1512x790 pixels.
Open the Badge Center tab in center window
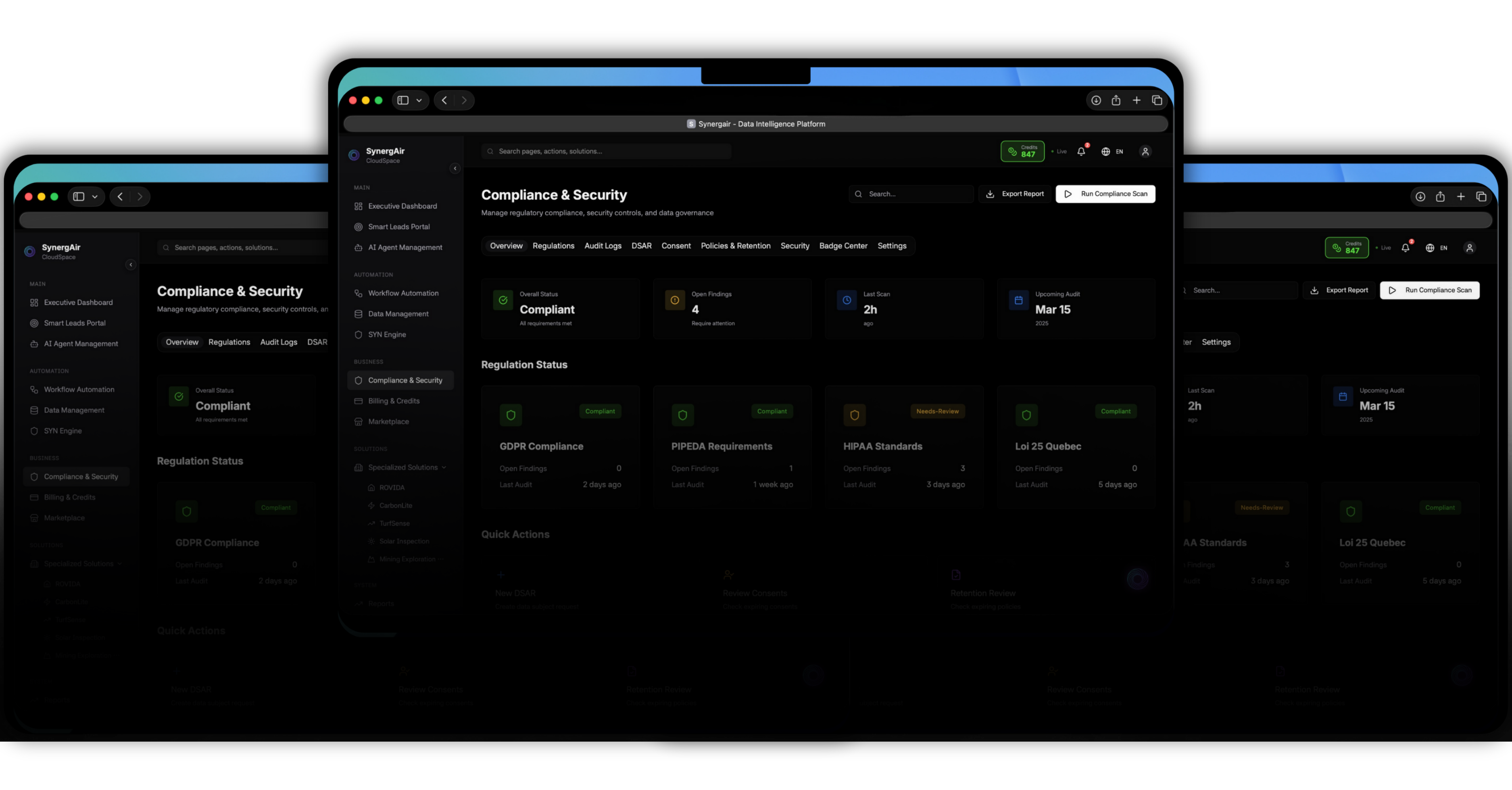click(843, 246)
